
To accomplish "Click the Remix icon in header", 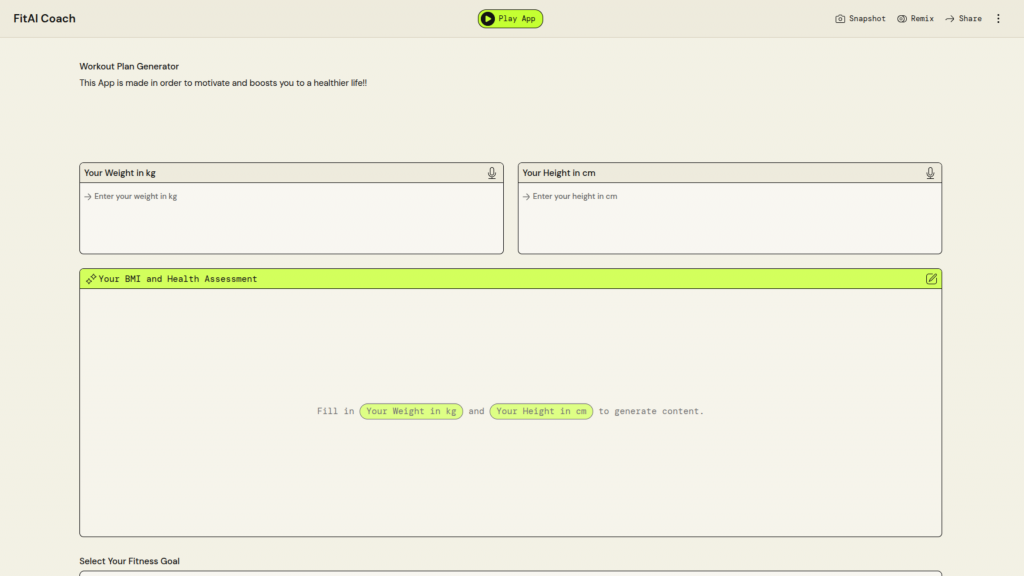I will coord(902,19).
